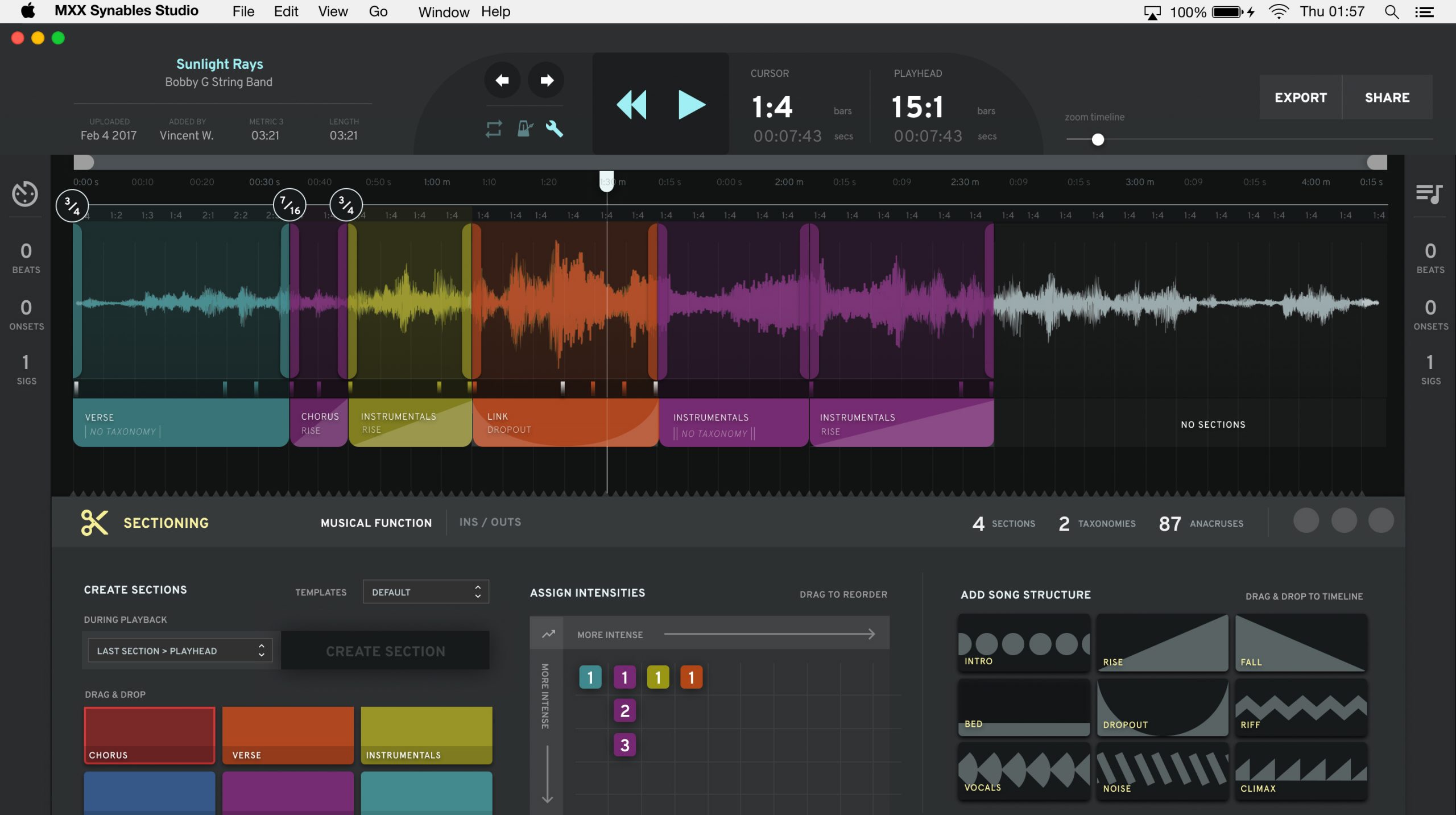This screenshot has width=1456, height=815.
Task: Click the scissors Sectioning icon
Action: coord(94,523)
